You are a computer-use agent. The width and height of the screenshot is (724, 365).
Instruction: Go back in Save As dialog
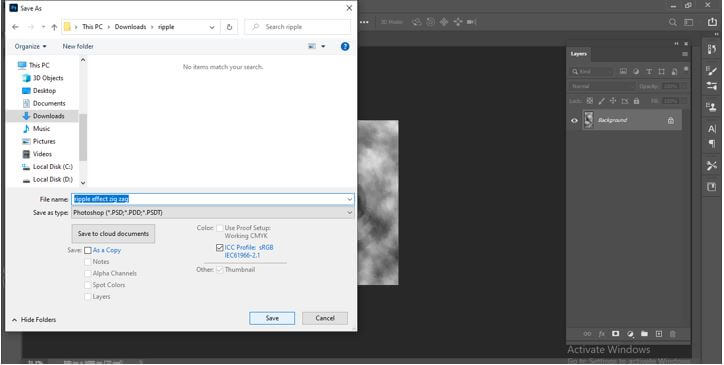[15, 27]
